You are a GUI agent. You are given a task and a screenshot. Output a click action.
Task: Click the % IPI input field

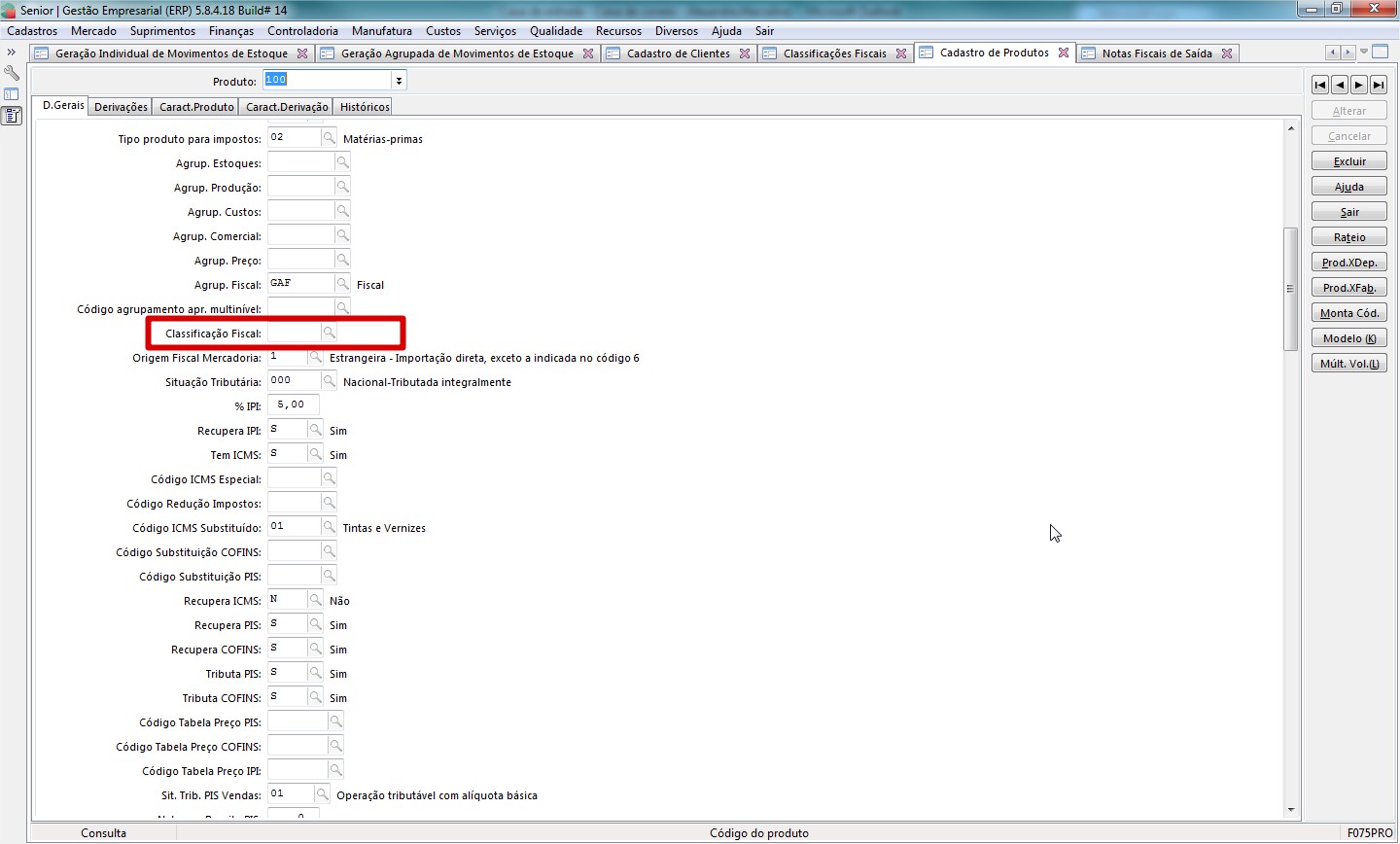point(294,405)
